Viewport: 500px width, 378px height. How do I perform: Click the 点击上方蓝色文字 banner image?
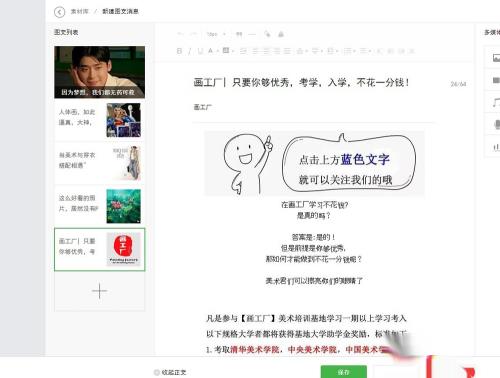314,163
